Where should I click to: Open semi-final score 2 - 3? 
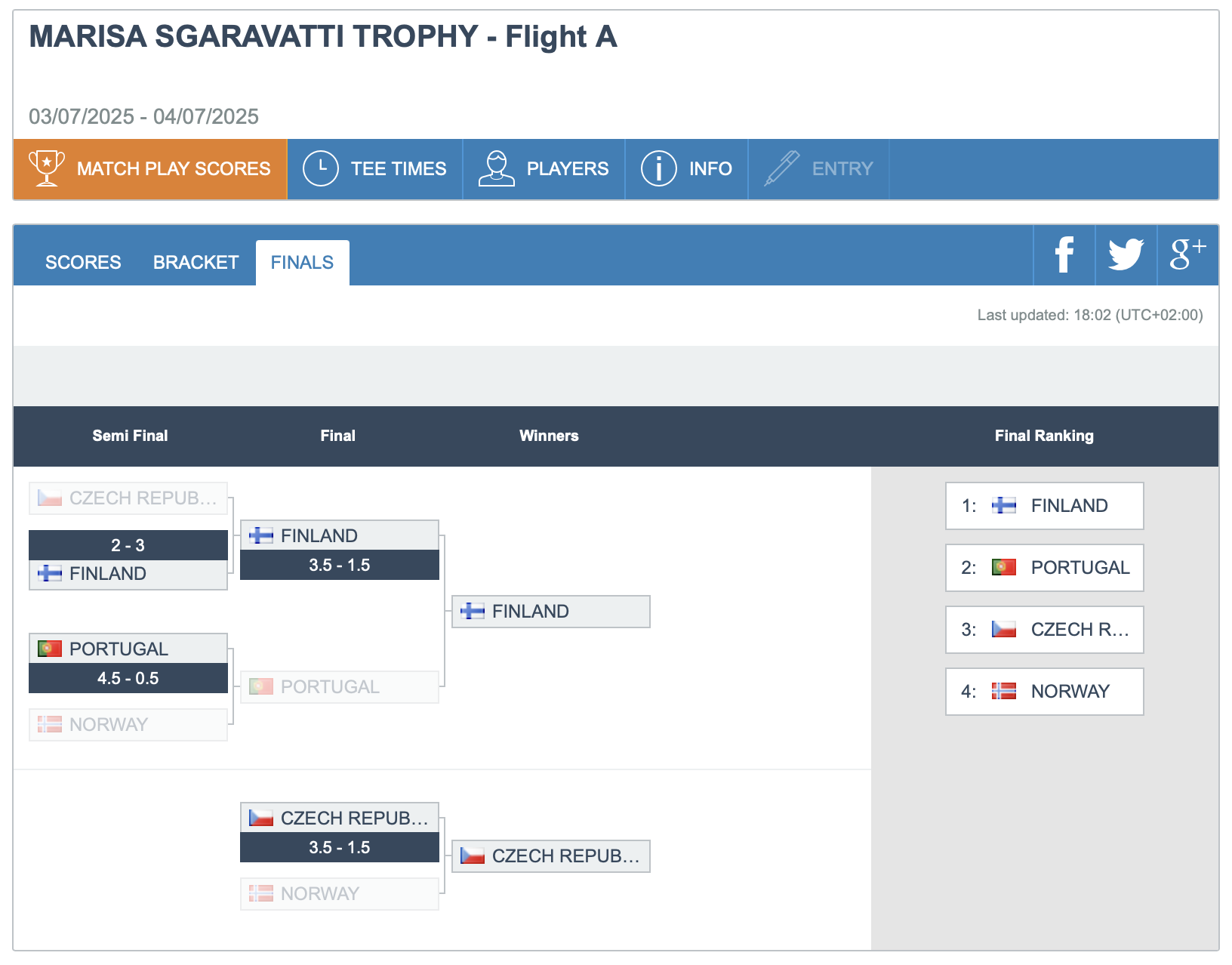[128, 545]
